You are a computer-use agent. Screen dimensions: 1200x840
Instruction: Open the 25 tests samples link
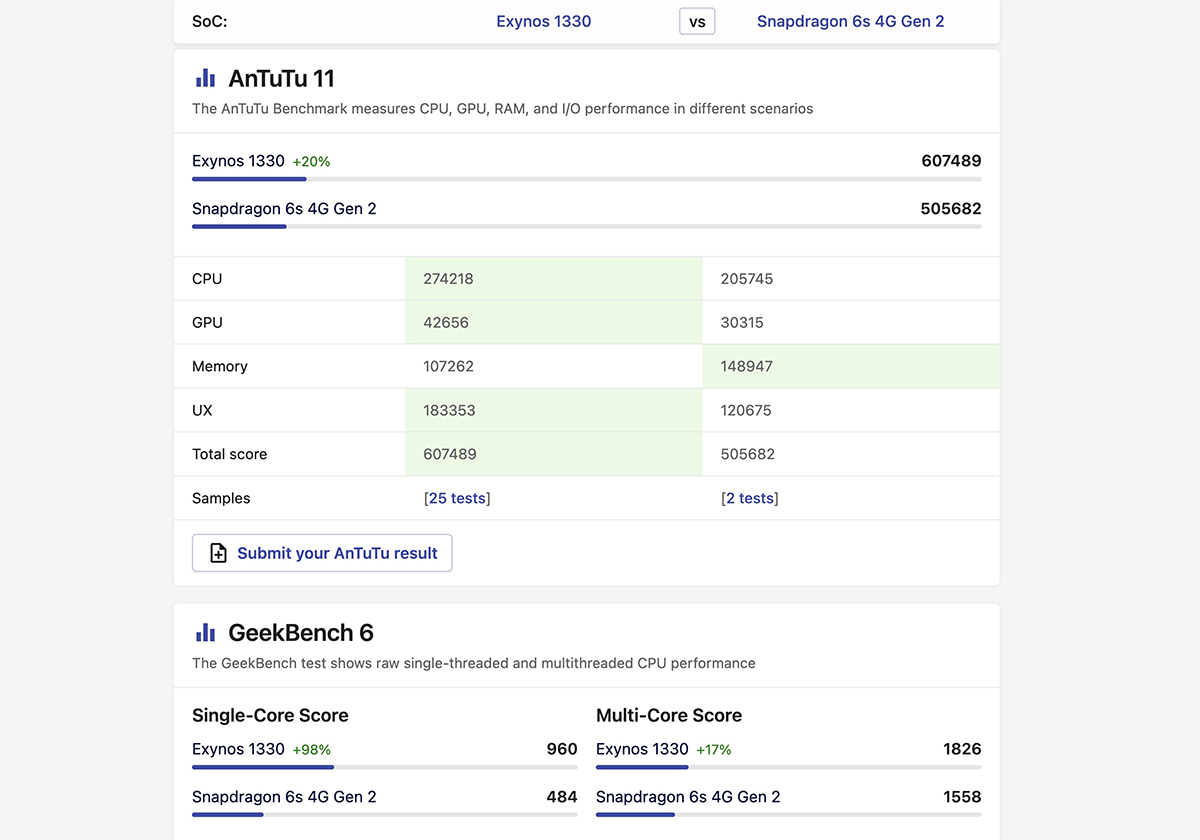click(457, 498)
